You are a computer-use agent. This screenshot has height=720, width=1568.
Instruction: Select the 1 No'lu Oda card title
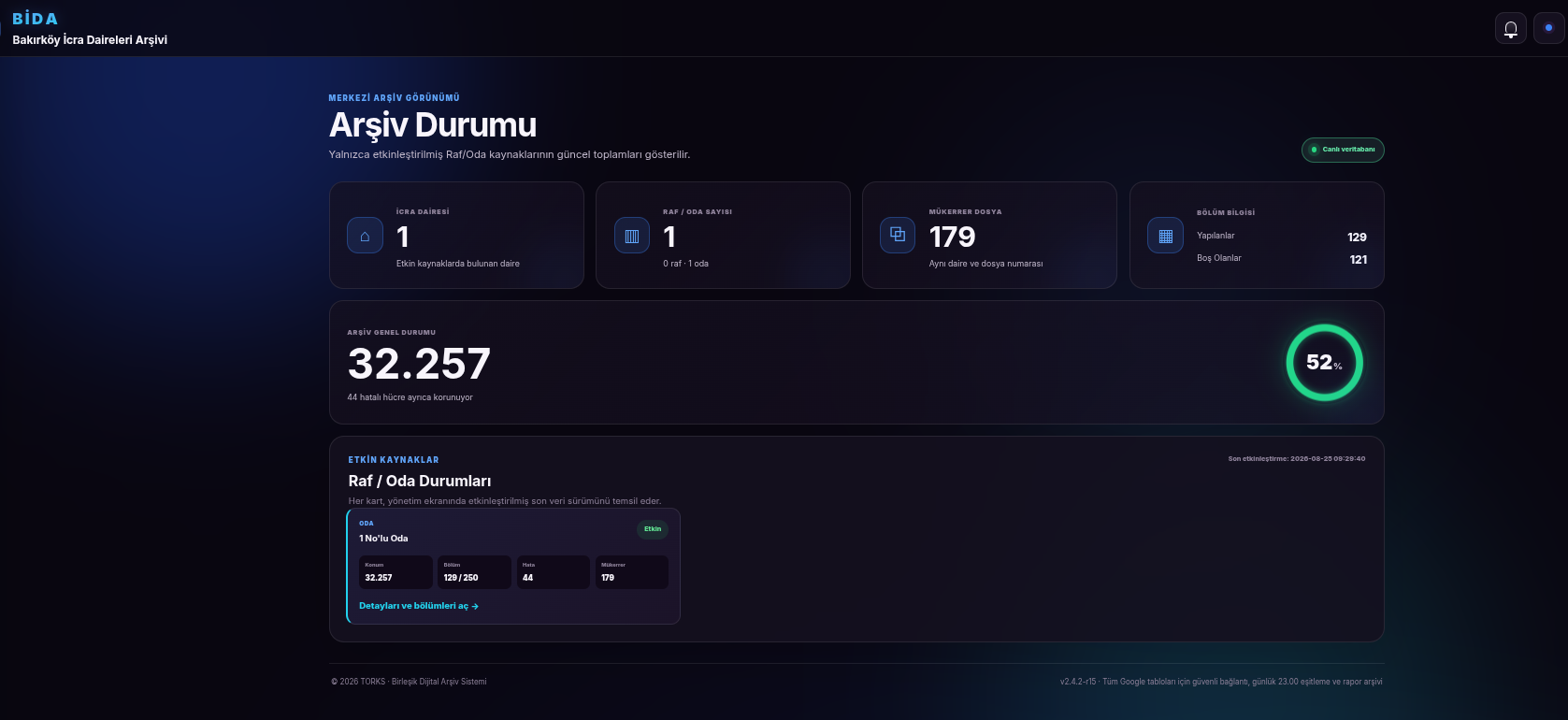tap(383, 539)
